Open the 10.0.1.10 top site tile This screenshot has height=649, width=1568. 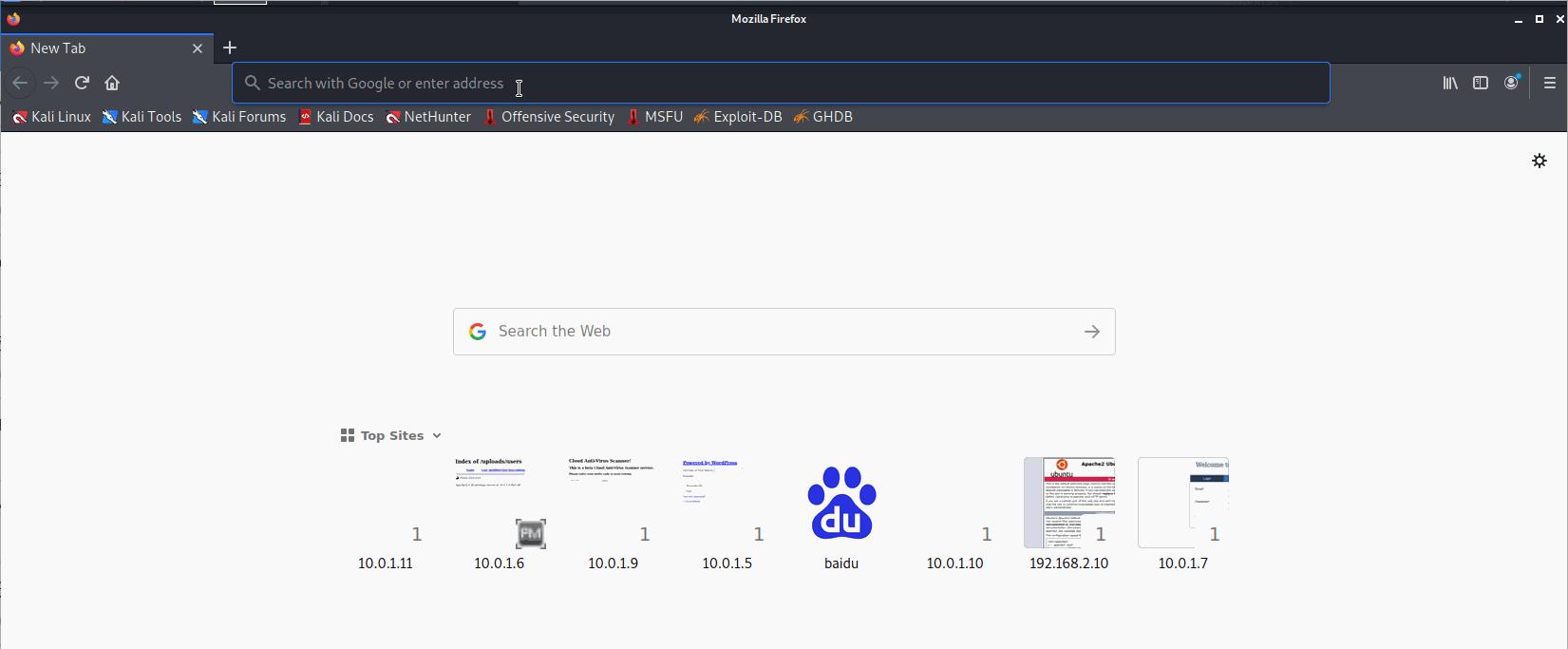click(955, 514)
